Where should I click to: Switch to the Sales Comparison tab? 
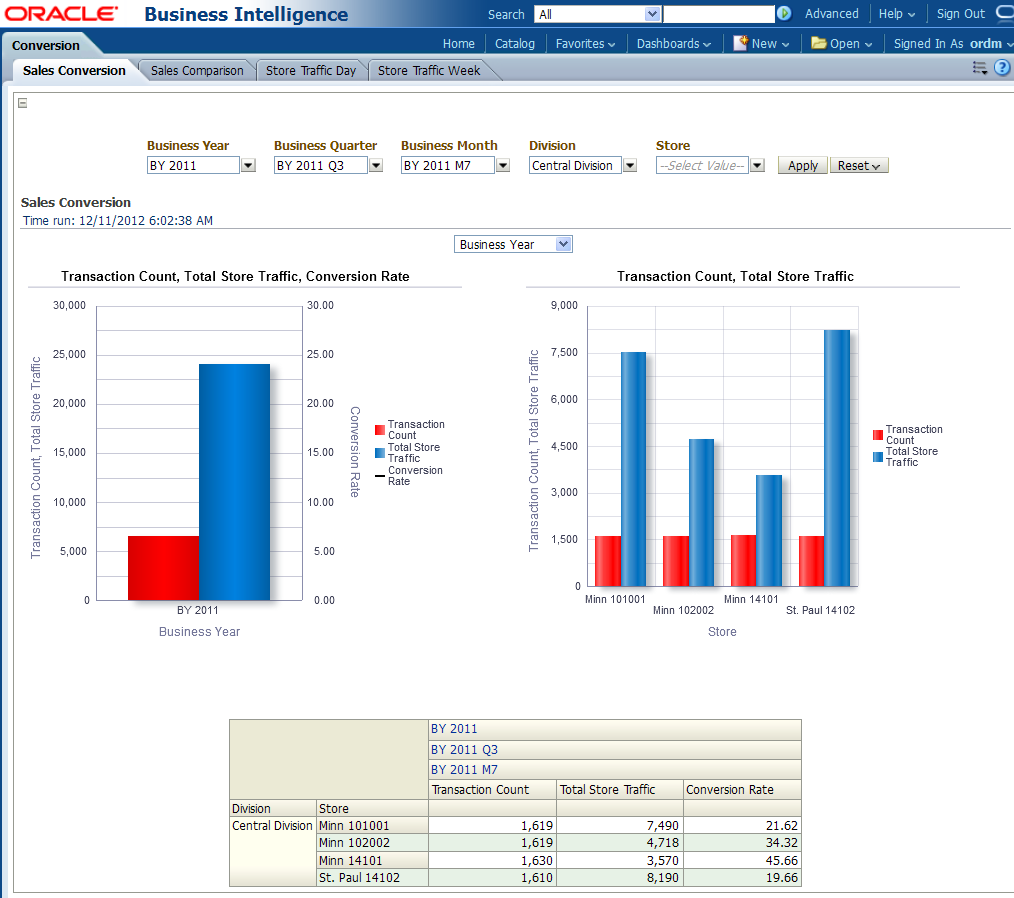pyautogui.click(x=197, y=71)
